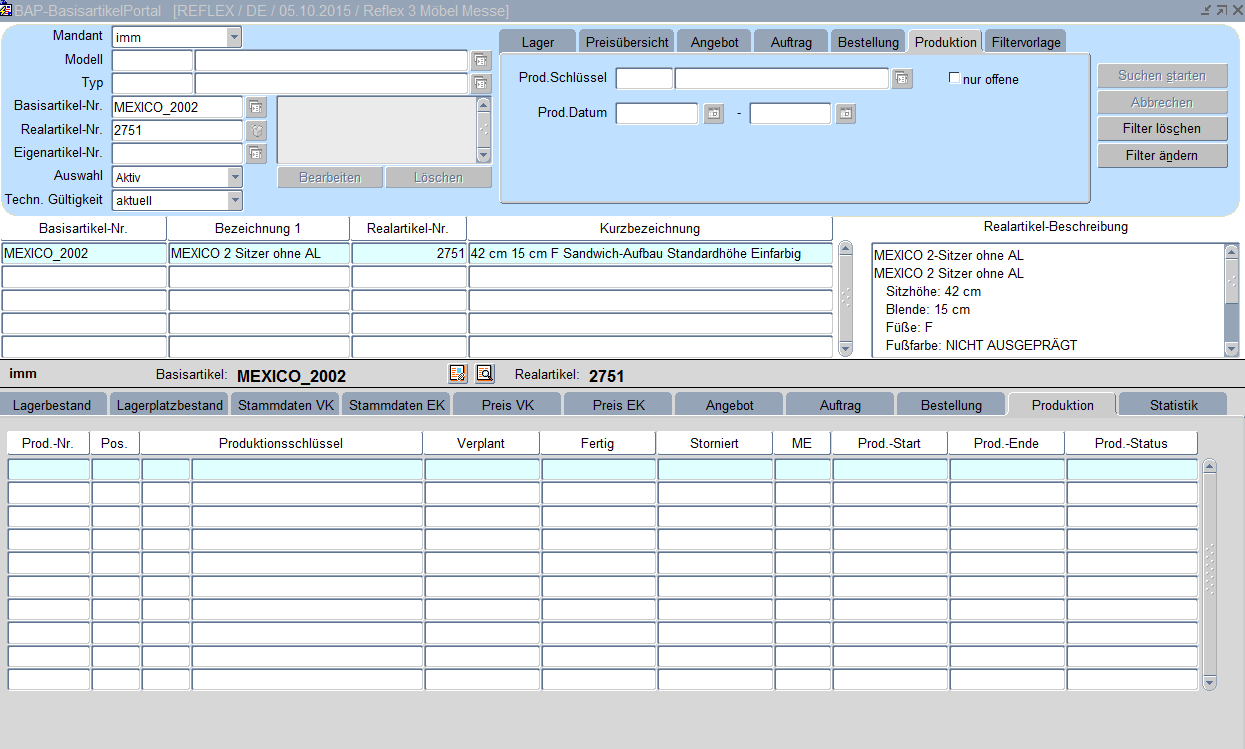Open the Auswahl dropdown
The width and height of the screenshot is (1245, 749).
coord(234,177)
